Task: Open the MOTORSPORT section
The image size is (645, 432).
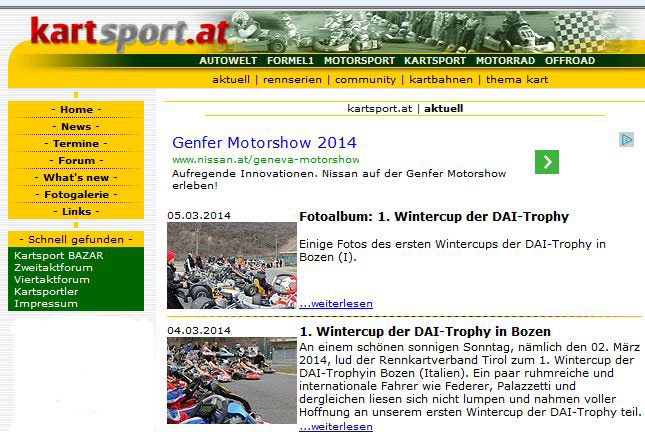Action: click(359, 60)
